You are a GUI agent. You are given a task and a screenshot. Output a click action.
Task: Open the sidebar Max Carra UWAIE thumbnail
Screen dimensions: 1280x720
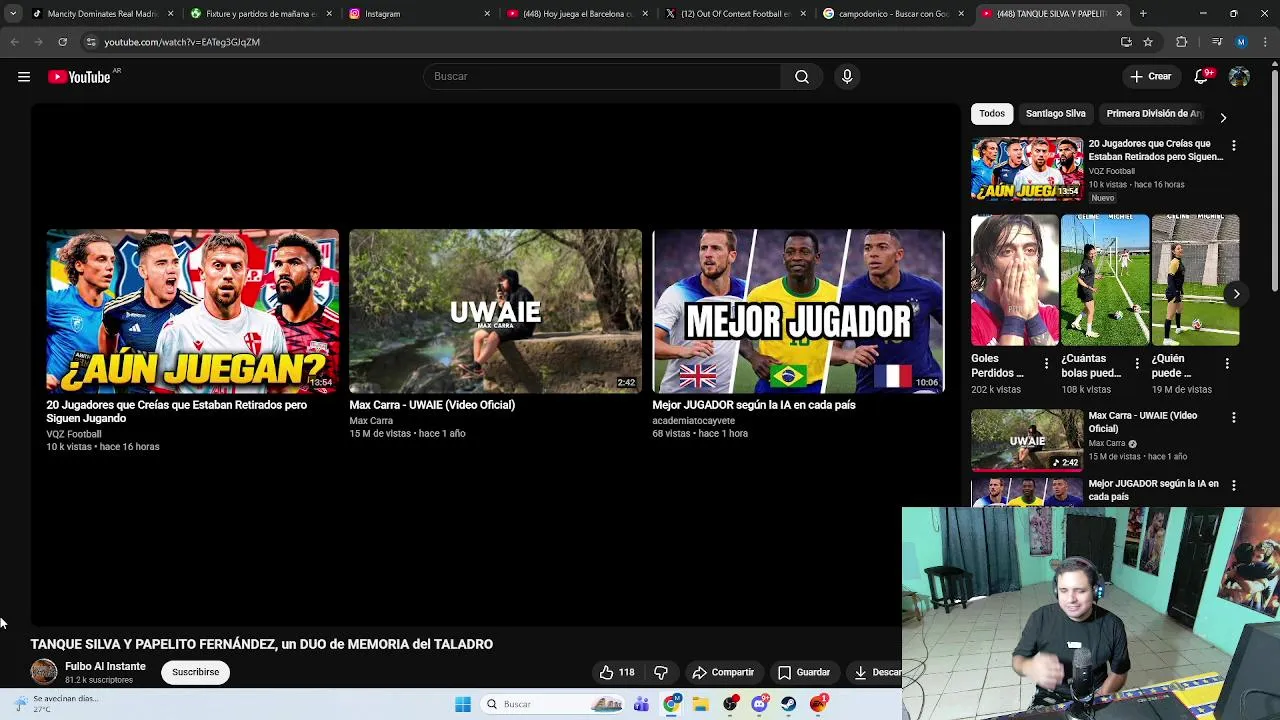(x=1027, y=440)
